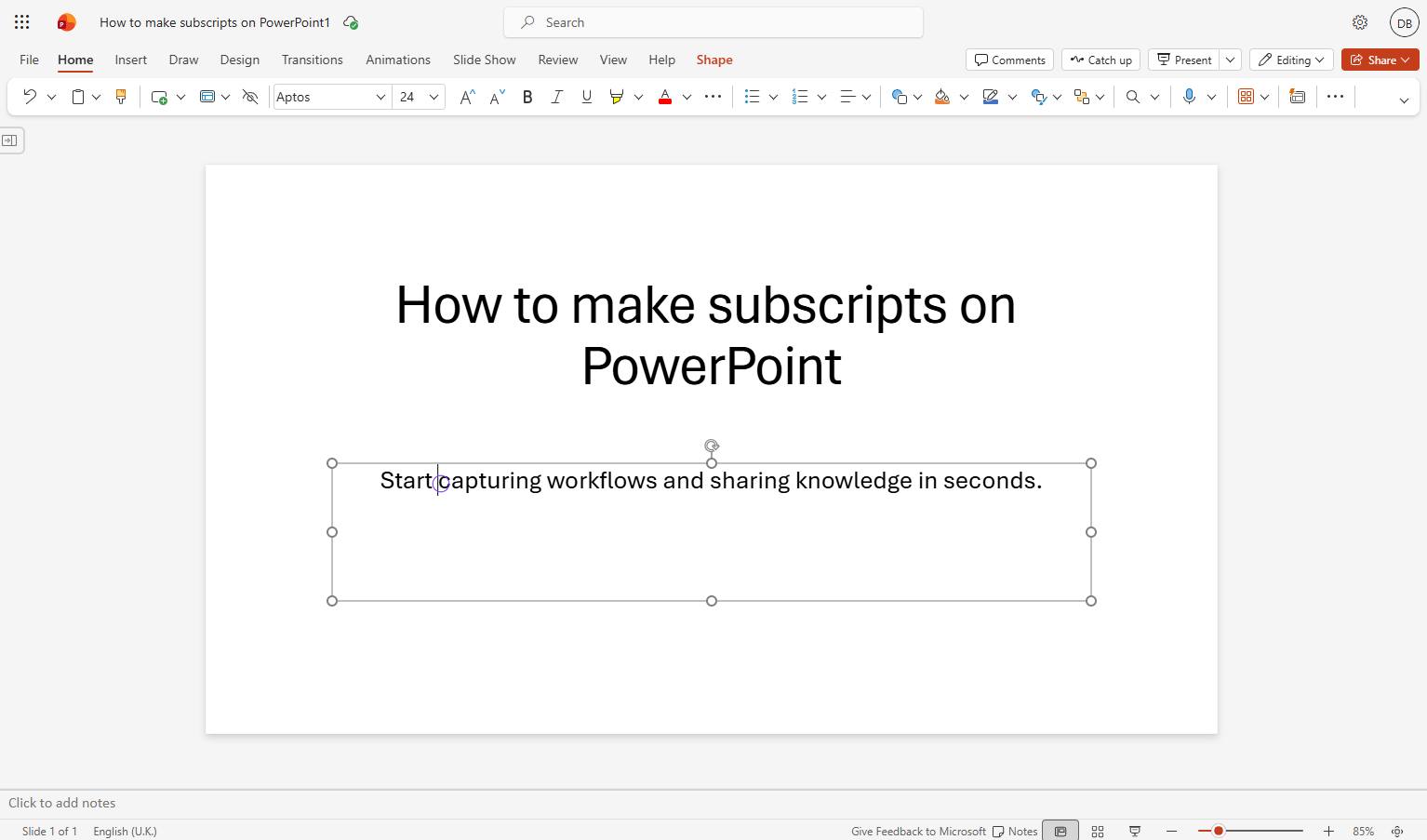
Task: Click the Share button
Action: click(1380, 60)
